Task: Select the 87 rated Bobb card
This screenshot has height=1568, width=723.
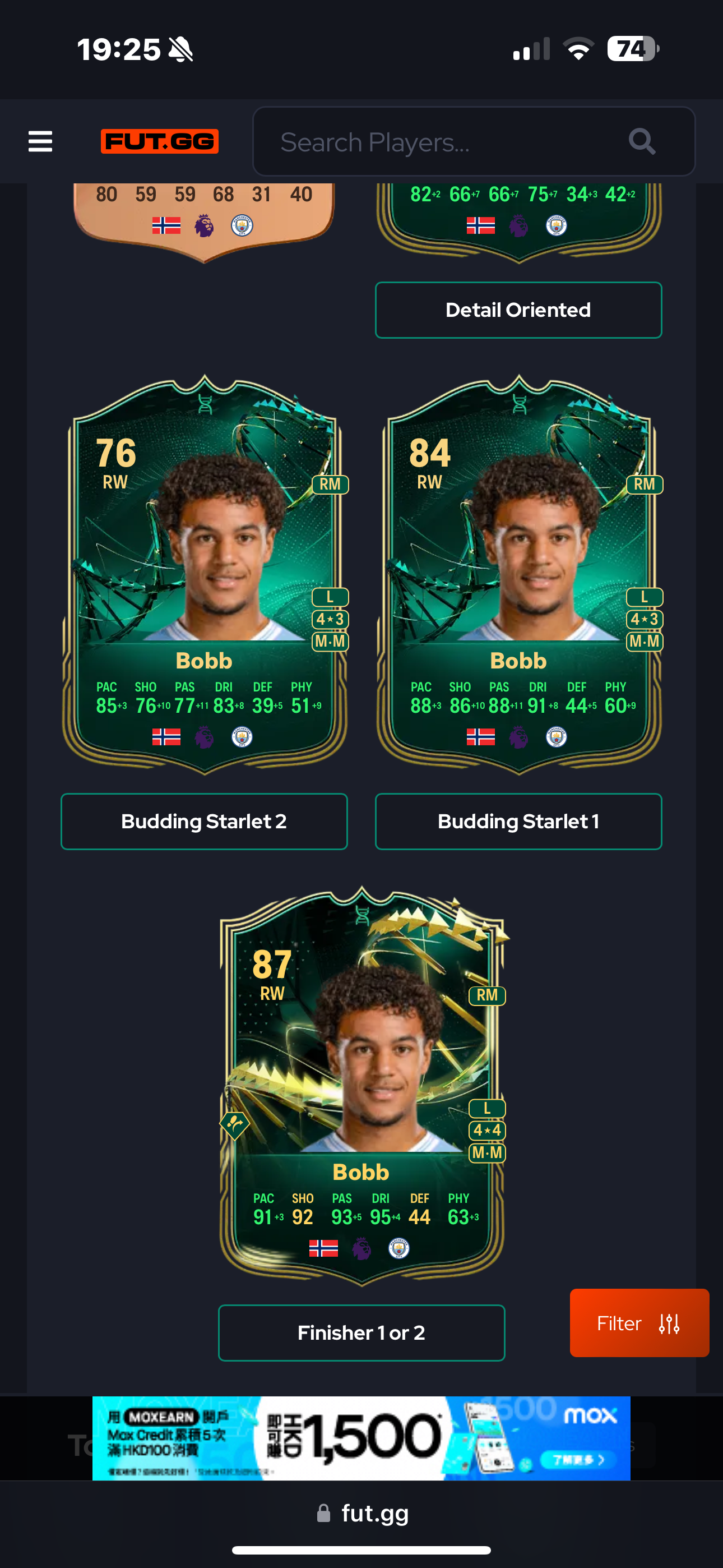Action: point(362,1086)
